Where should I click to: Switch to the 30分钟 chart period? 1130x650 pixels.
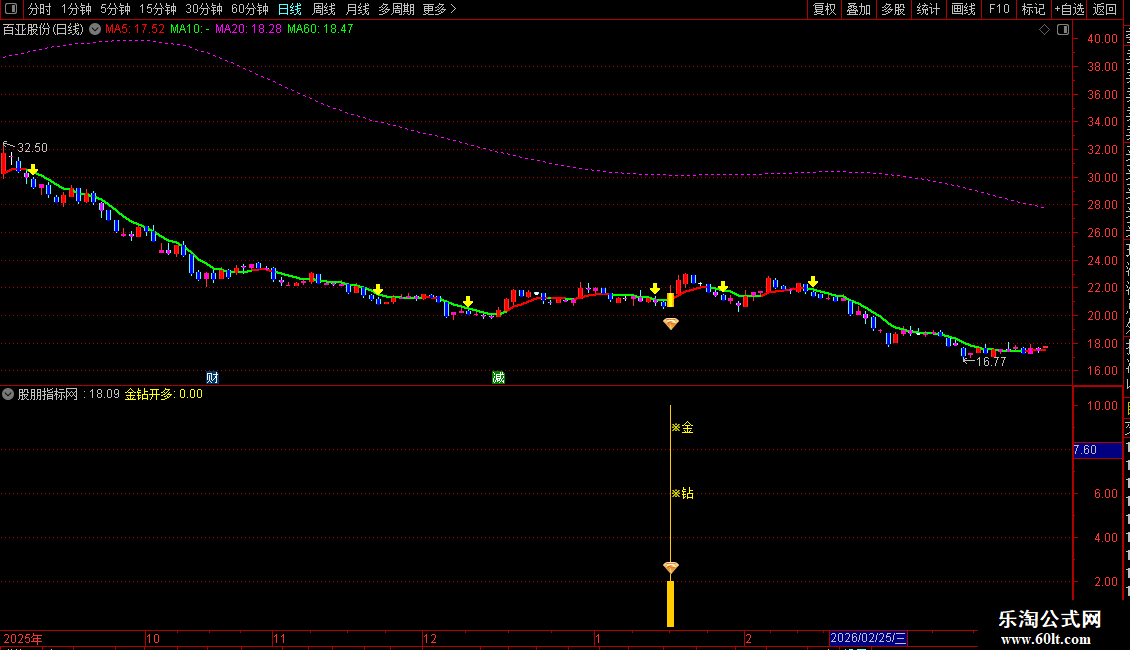204,9
